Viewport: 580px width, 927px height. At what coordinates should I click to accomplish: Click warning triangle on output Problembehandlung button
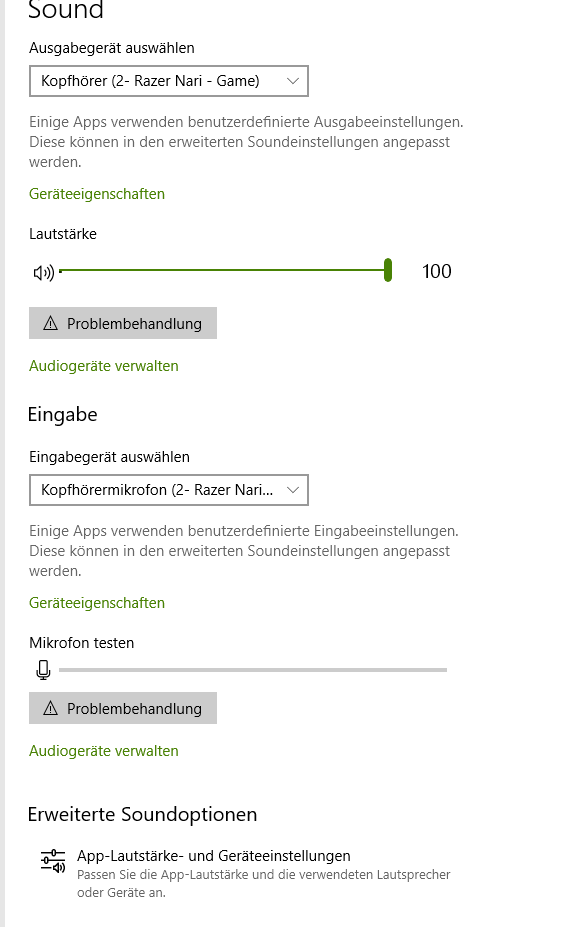[51, 323]
